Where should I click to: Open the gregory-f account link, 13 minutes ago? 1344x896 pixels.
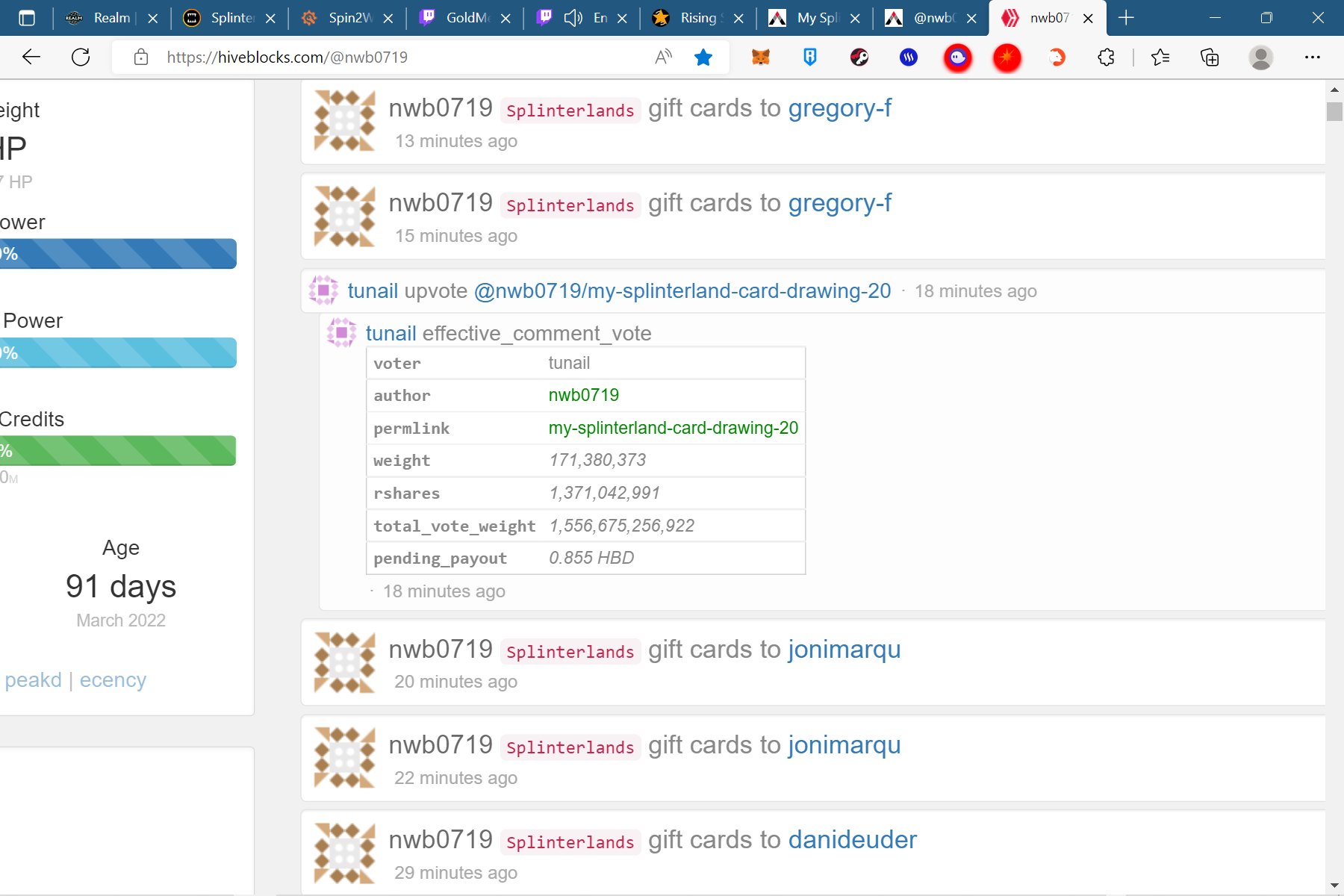click(x=839, y=108)
